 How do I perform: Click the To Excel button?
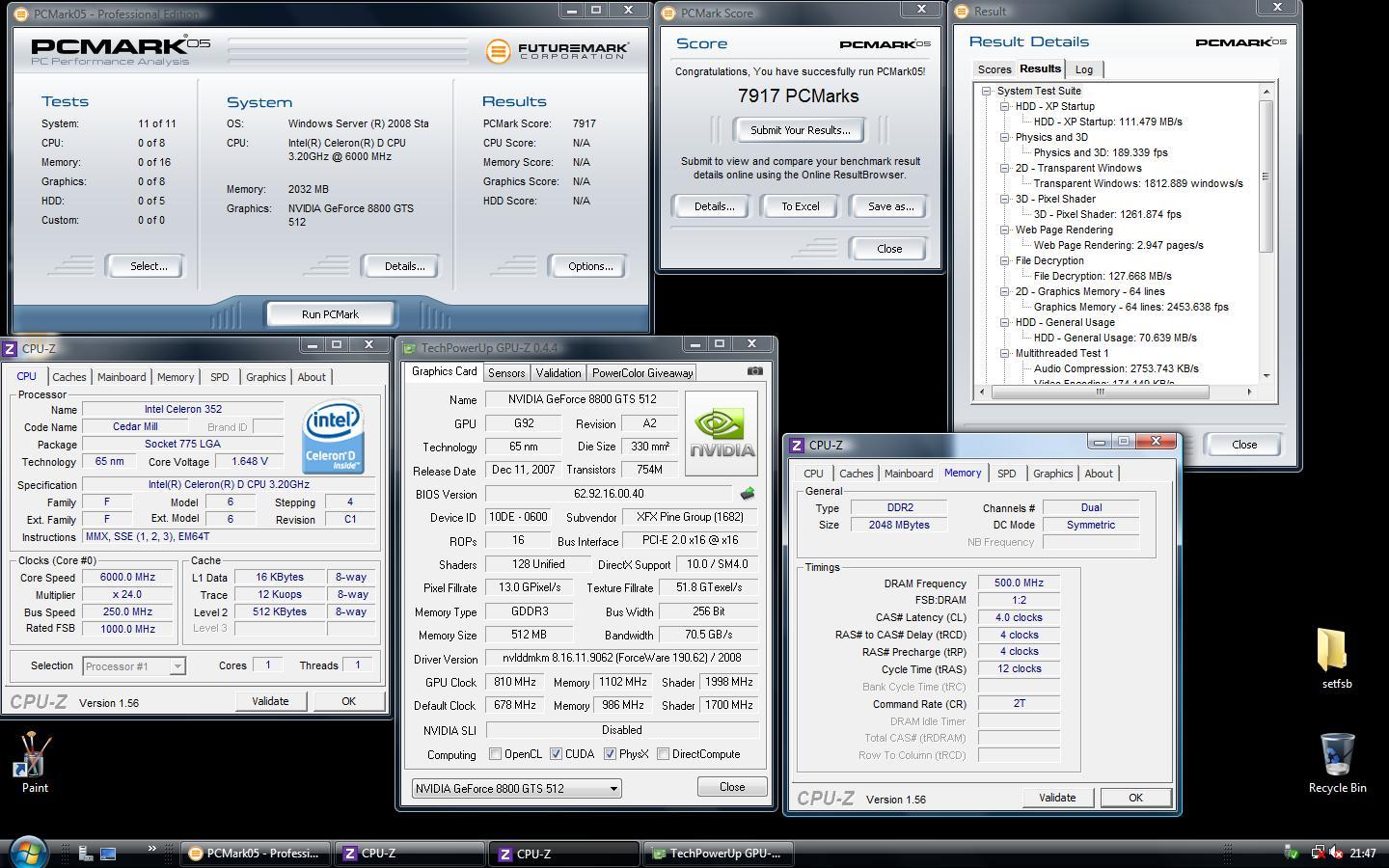[800, 206]
